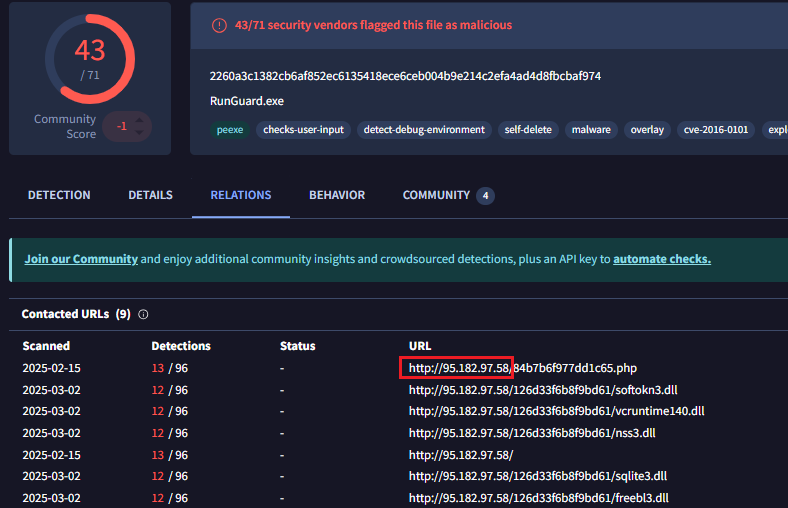Viewport: 788px width, 508px height.
Task: Open the DETAILS tab
Action: tap(150, 195)
